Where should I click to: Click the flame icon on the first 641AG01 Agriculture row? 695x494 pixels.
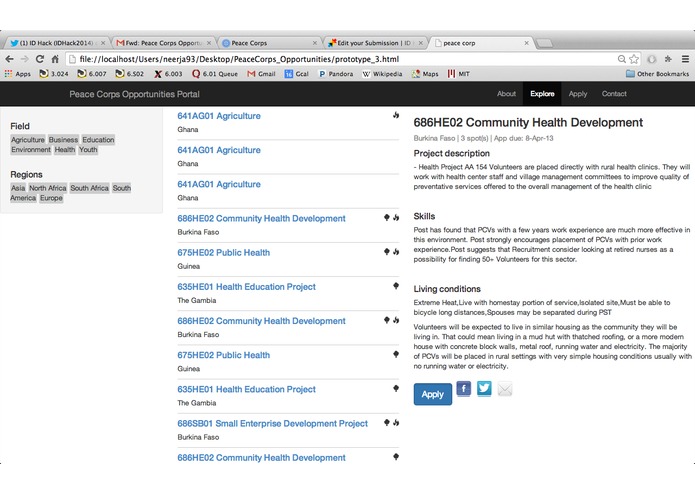click(396, 115)
